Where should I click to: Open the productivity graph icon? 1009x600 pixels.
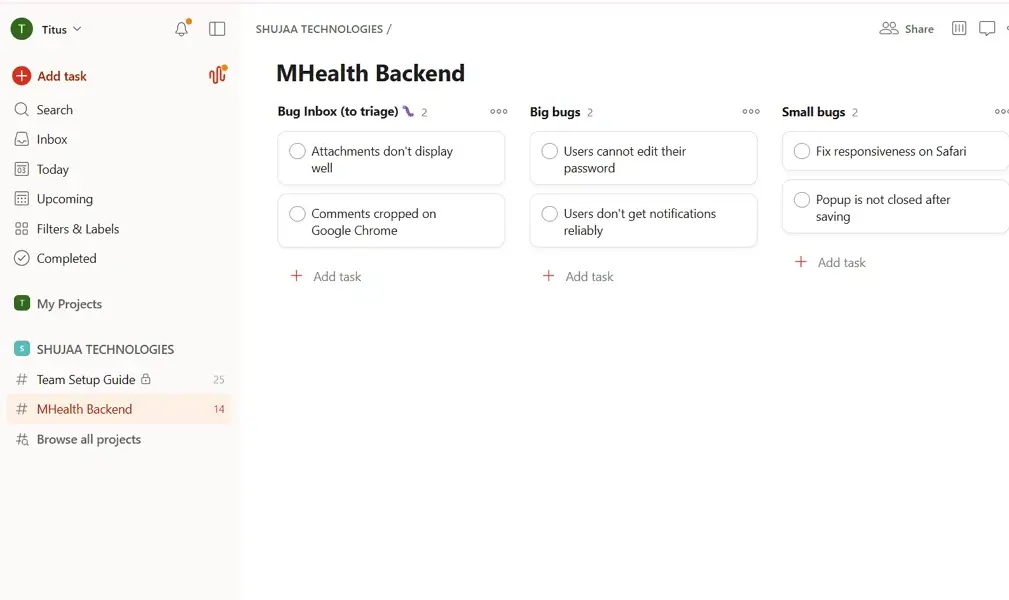pos(217,75)
